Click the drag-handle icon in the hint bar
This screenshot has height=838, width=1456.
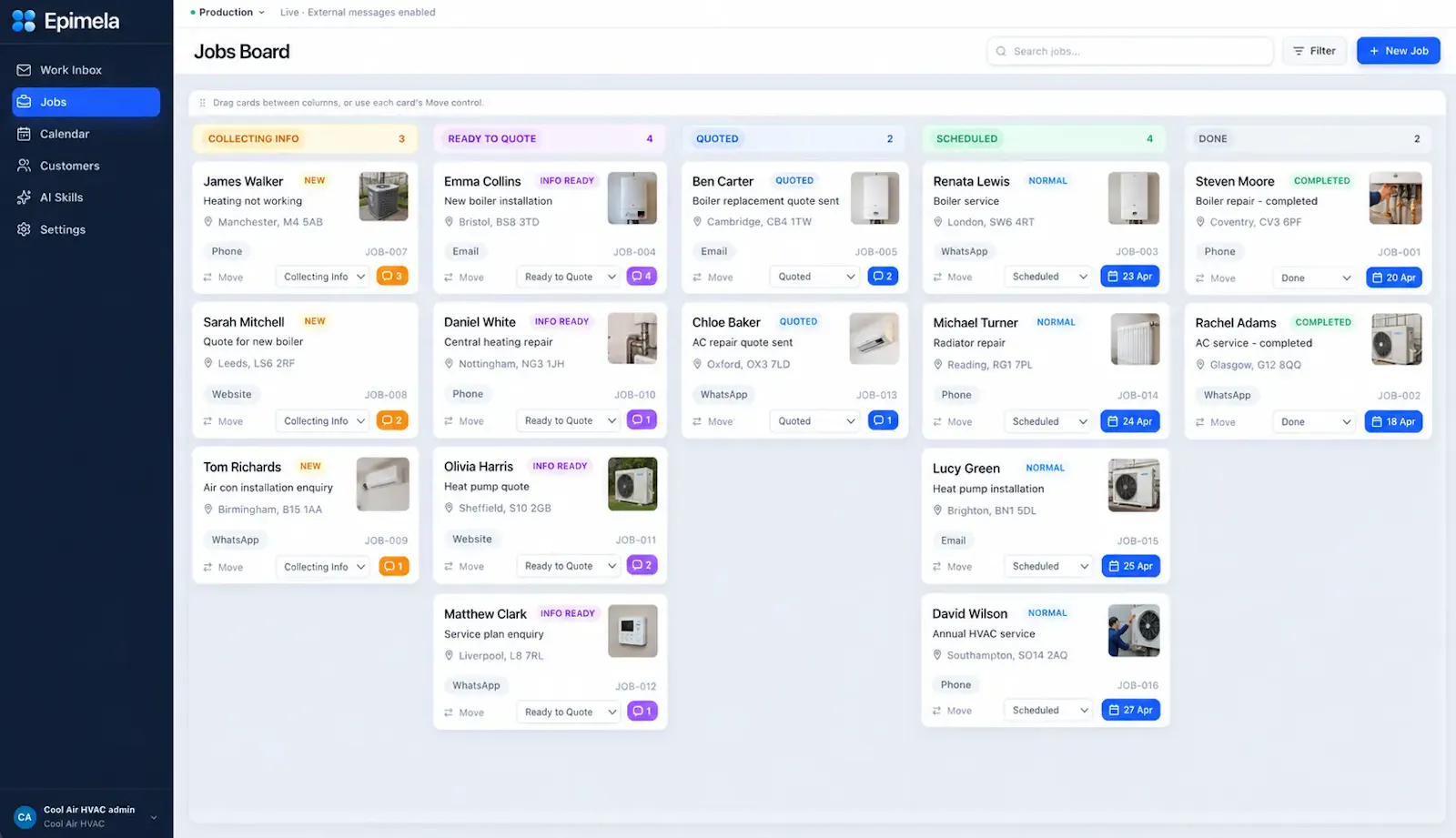click(202, 103)
